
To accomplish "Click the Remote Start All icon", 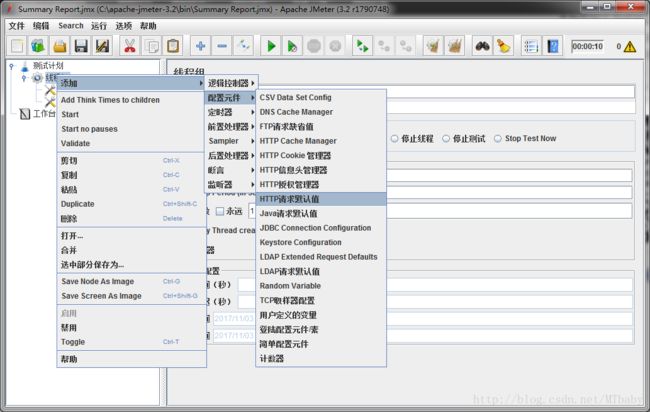I will coord(362,46).
